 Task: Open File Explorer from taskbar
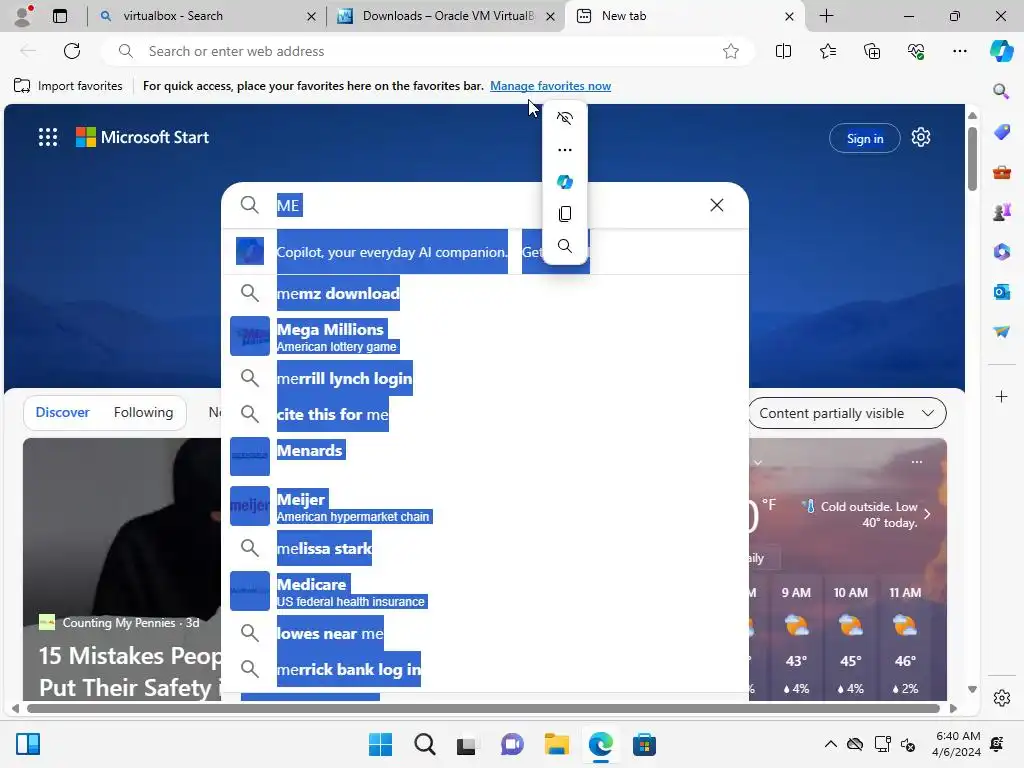pyautogui.click(x=556, y=744)
